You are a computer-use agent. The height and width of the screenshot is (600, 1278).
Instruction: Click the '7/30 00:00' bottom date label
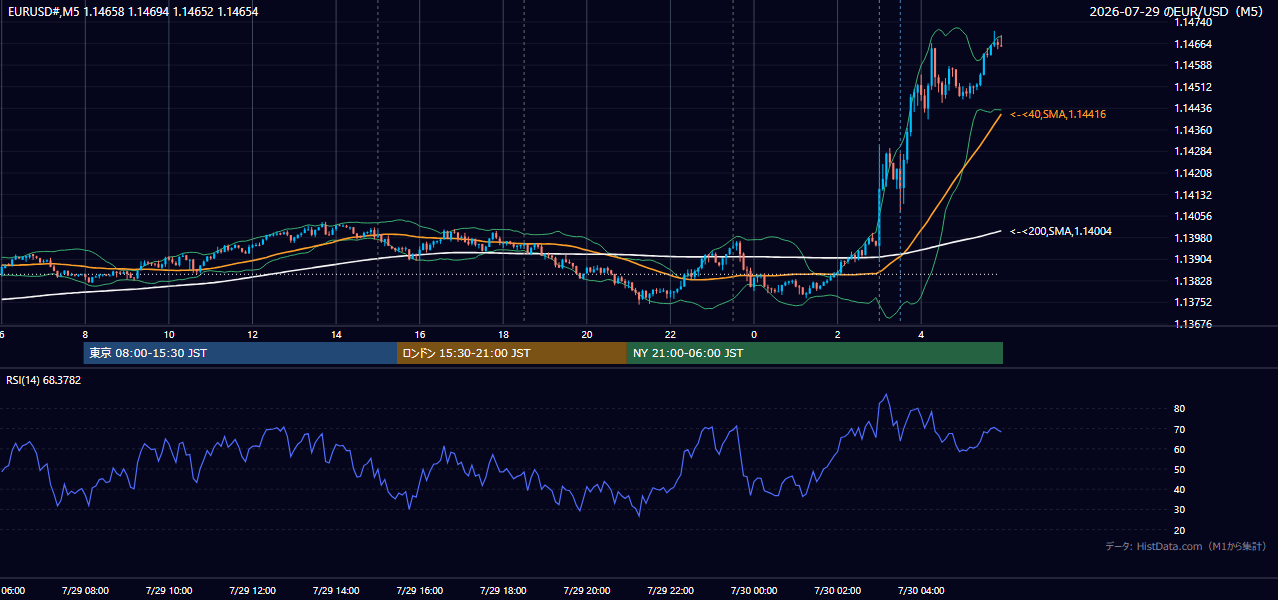coord(754,590)
